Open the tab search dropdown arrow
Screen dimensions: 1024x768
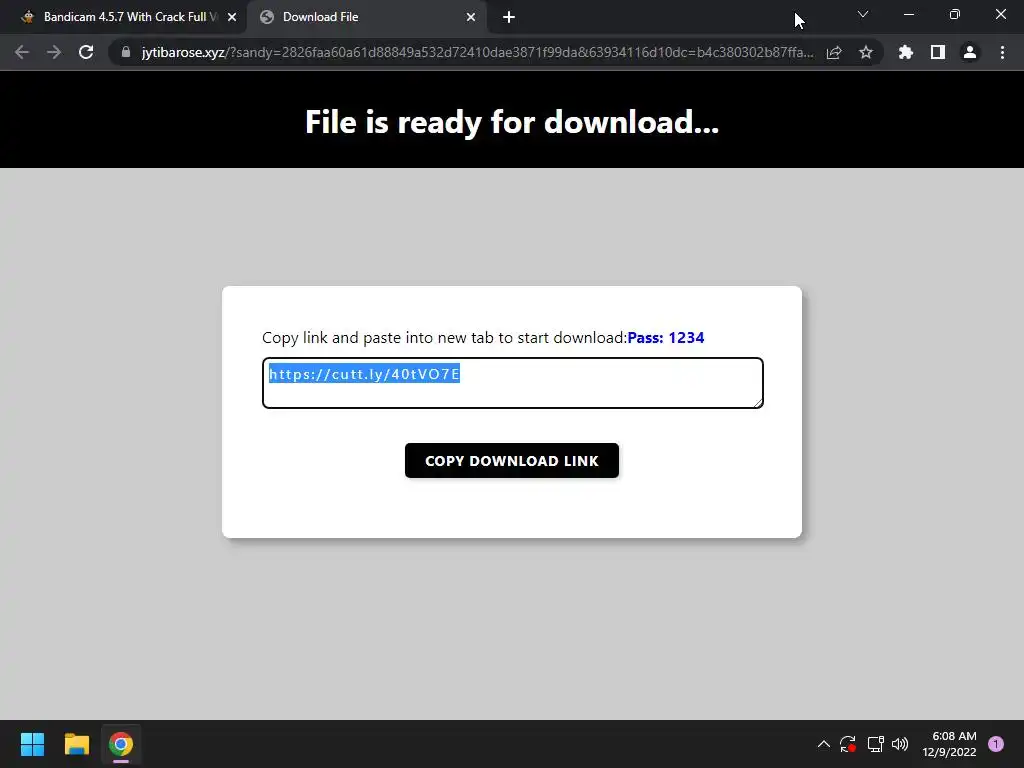click(863, 14)
